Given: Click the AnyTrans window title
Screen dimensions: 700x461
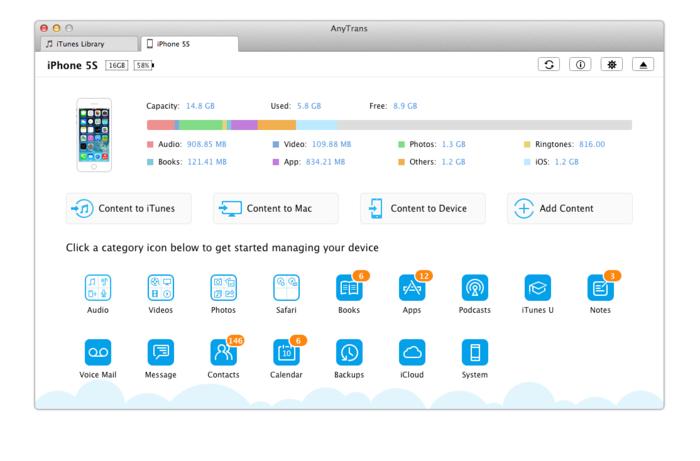Looking at the screenshot, I should tap(349, 28).
